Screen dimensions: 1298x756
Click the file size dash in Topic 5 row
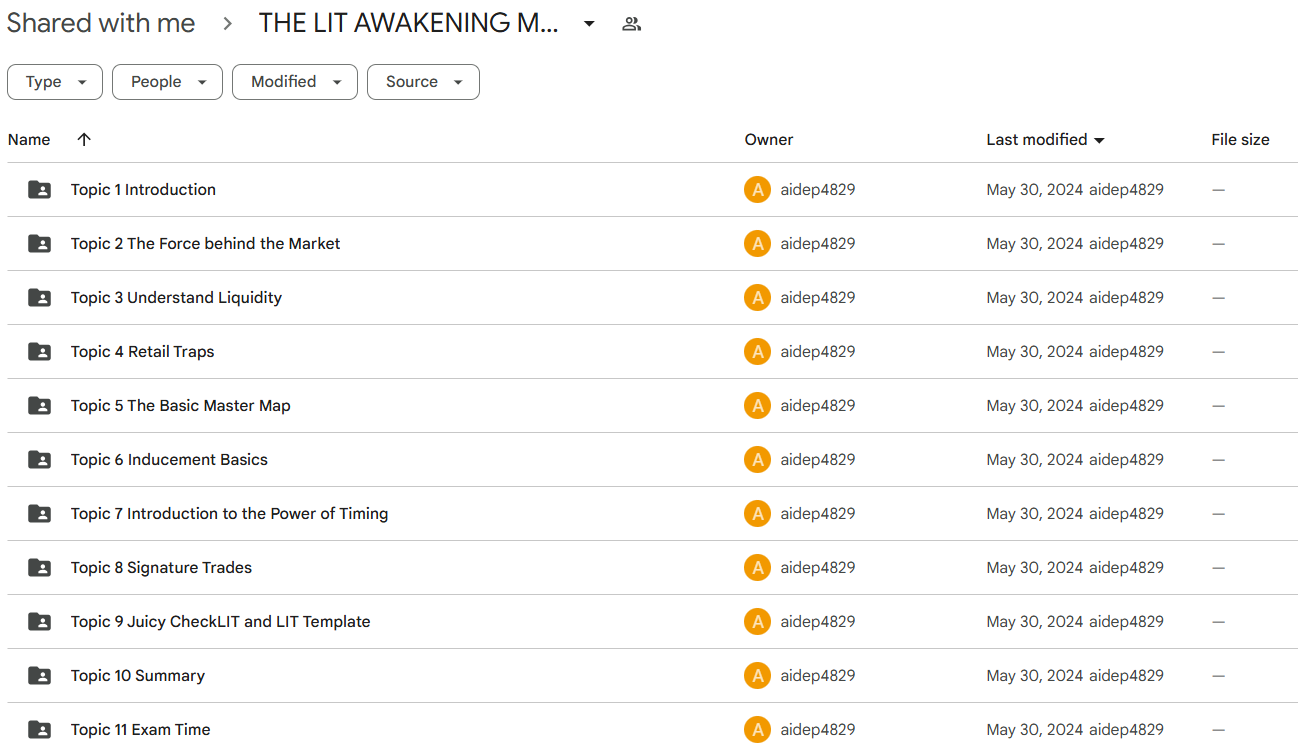click(x=1218, y=405)
